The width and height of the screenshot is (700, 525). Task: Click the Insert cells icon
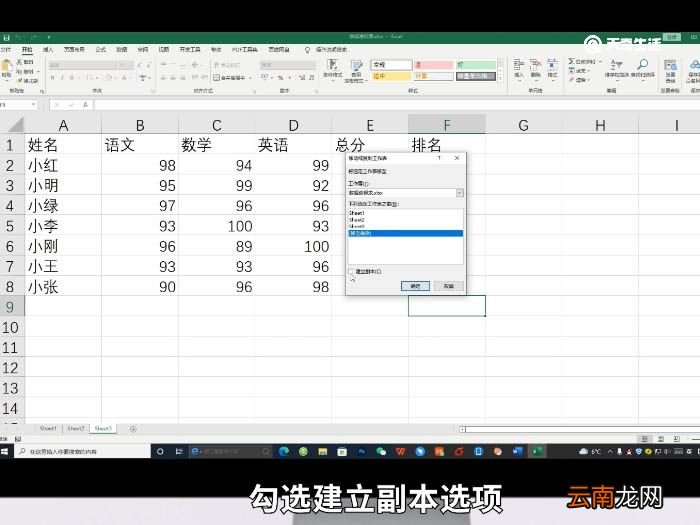pos(519,69)
